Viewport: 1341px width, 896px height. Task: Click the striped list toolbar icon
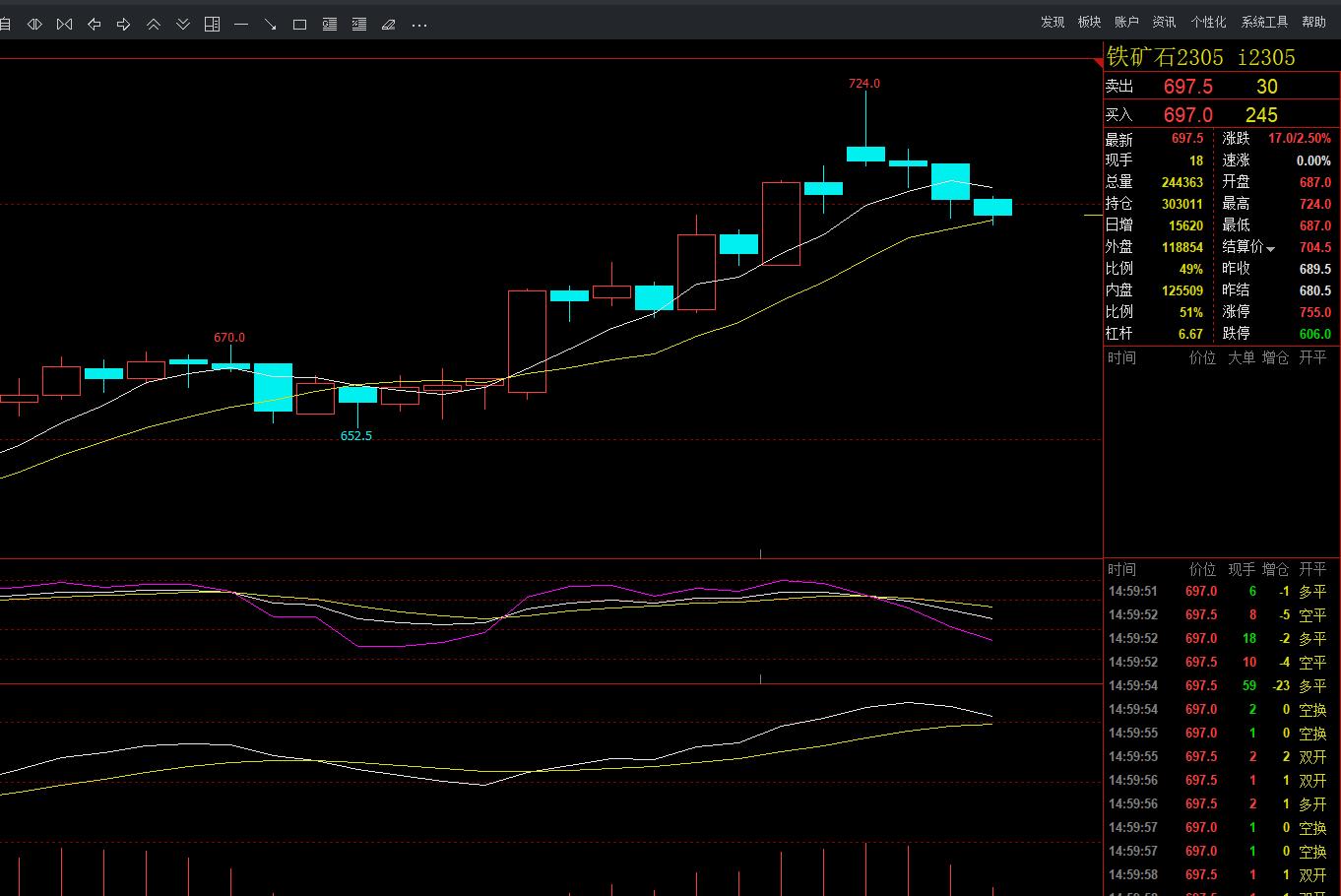(x=359, y=24)
